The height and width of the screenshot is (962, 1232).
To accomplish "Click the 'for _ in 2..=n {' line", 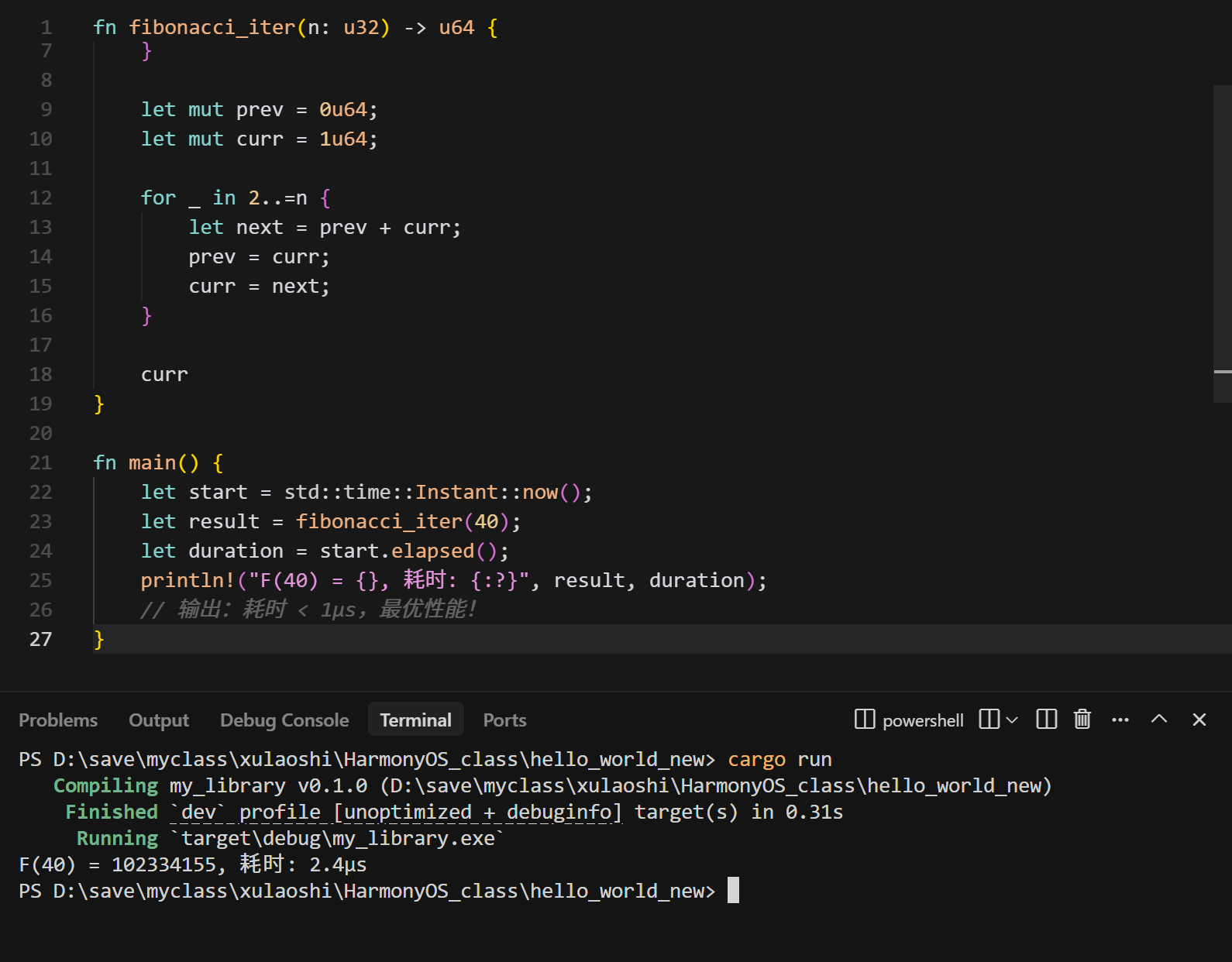I will pos(236,198).
